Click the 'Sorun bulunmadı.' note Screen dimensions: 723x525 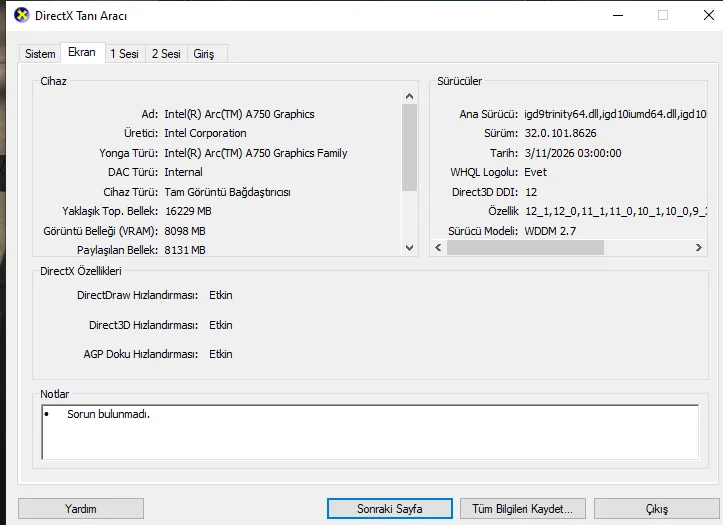click(108, 414)
